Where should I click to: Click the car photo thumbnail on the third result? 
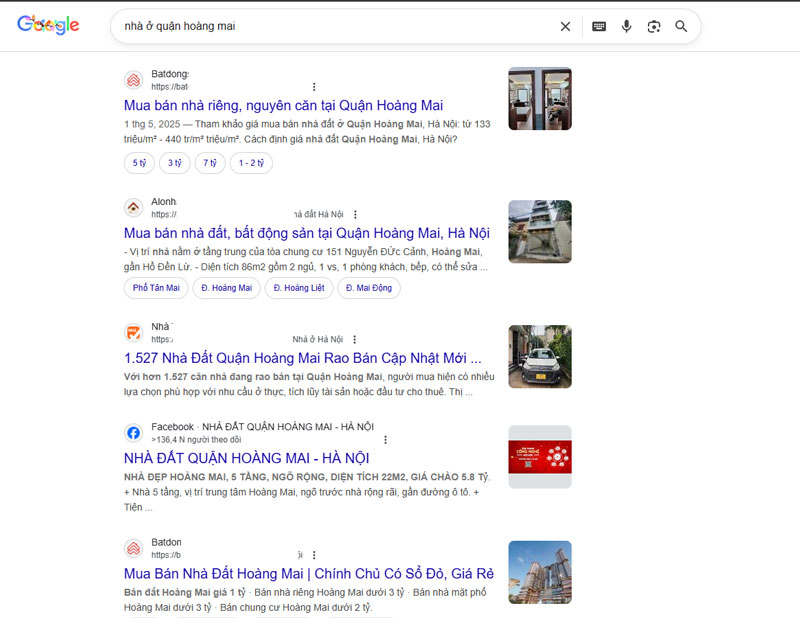pos(540,356)
